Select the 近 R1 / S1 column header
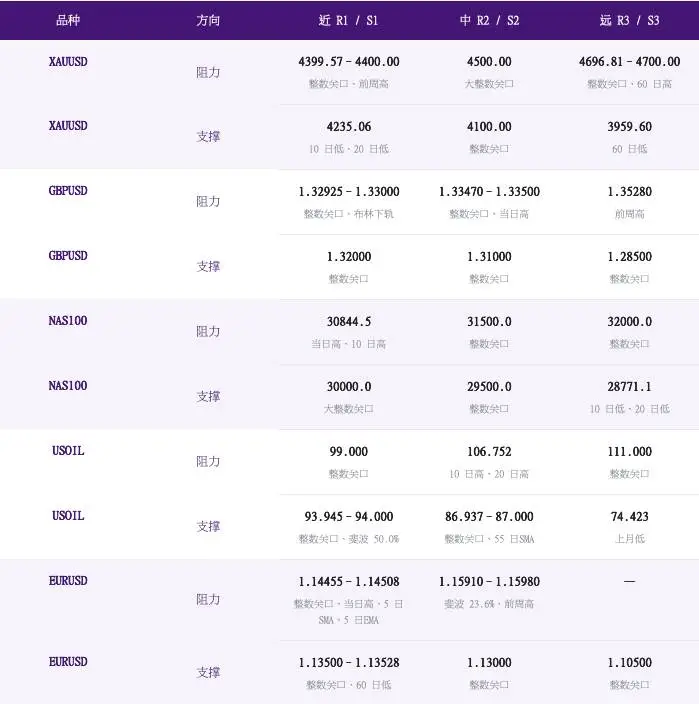This screenshot has width=699, height=704. [348, 20]
